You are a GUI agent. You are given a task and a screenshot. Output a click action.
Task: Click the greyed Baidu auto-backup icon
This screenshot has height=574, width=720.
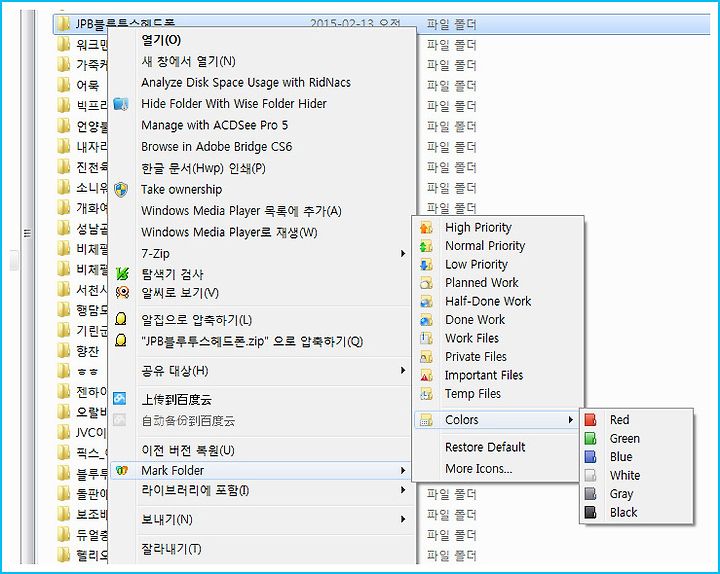click(x=119, y=419)
